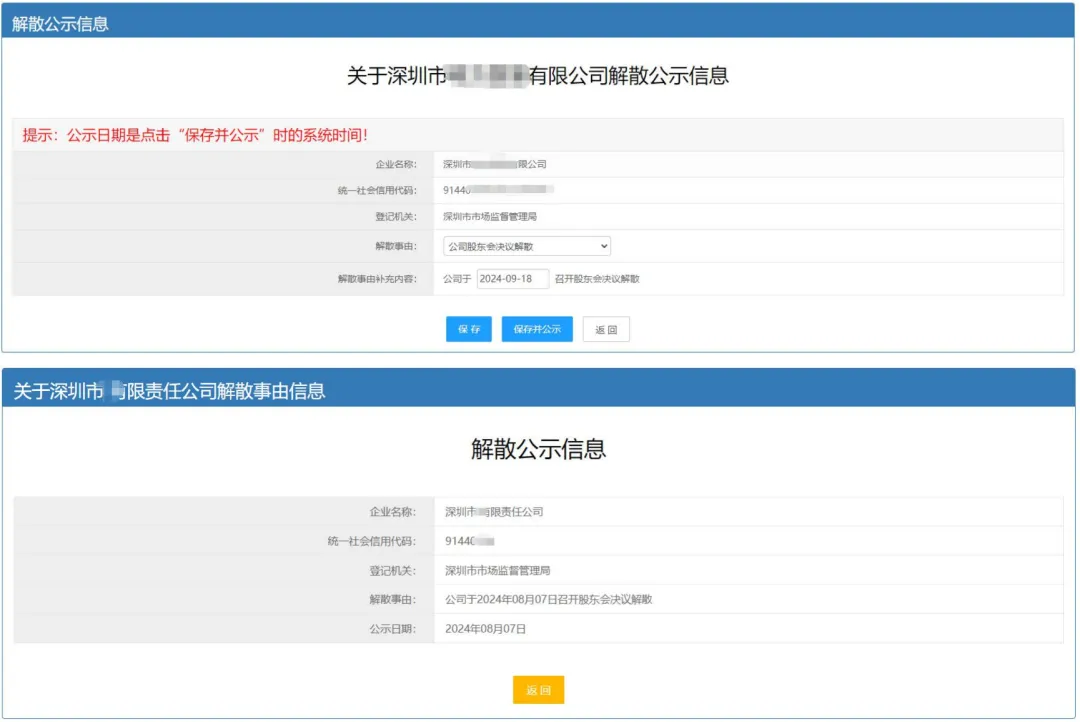Click the 2024年08月07日 publication date value
This screenshot has height=722, width=1080.
click(x=486, y=628)
